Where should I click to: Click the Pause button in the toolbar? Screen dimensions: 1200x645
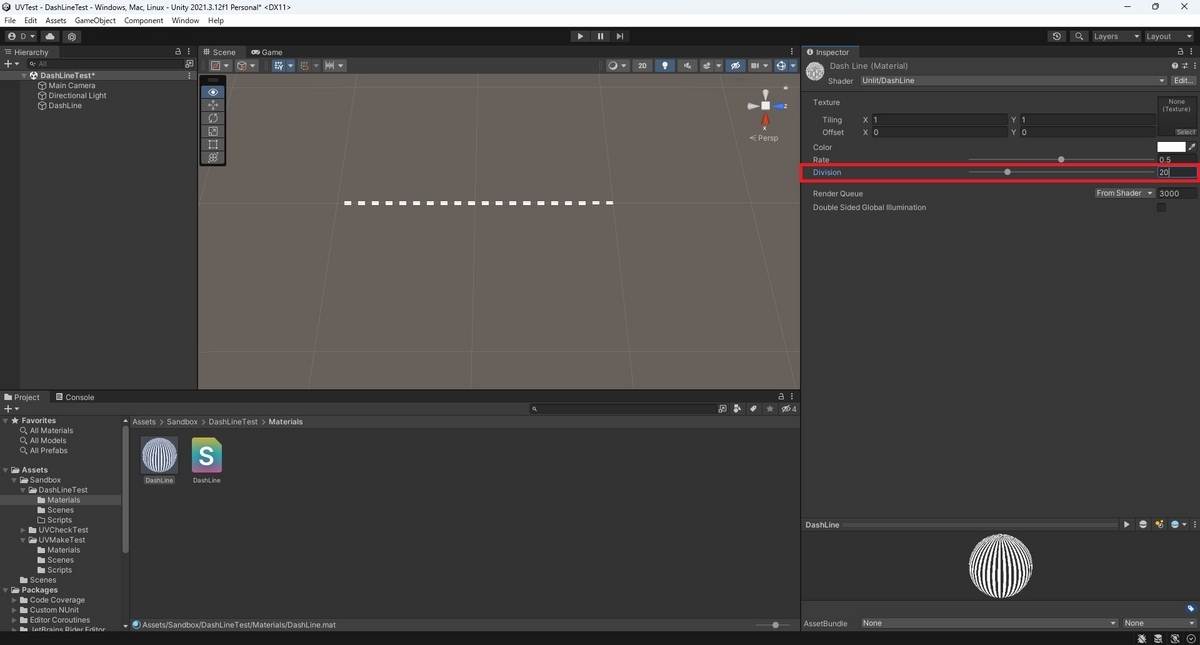click(600, 35)
